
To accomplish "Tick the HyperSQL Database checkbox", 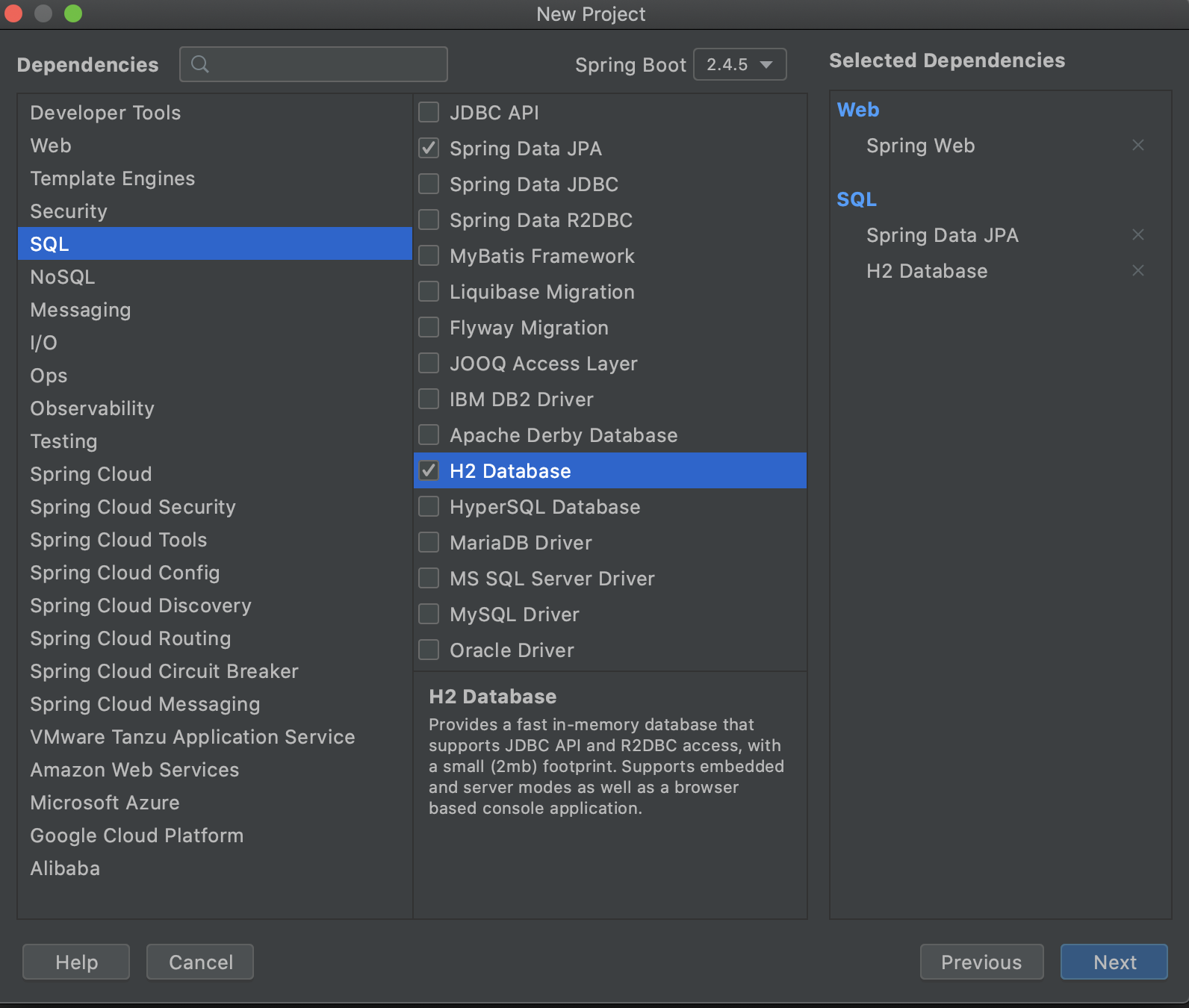I will pos(429,506).
